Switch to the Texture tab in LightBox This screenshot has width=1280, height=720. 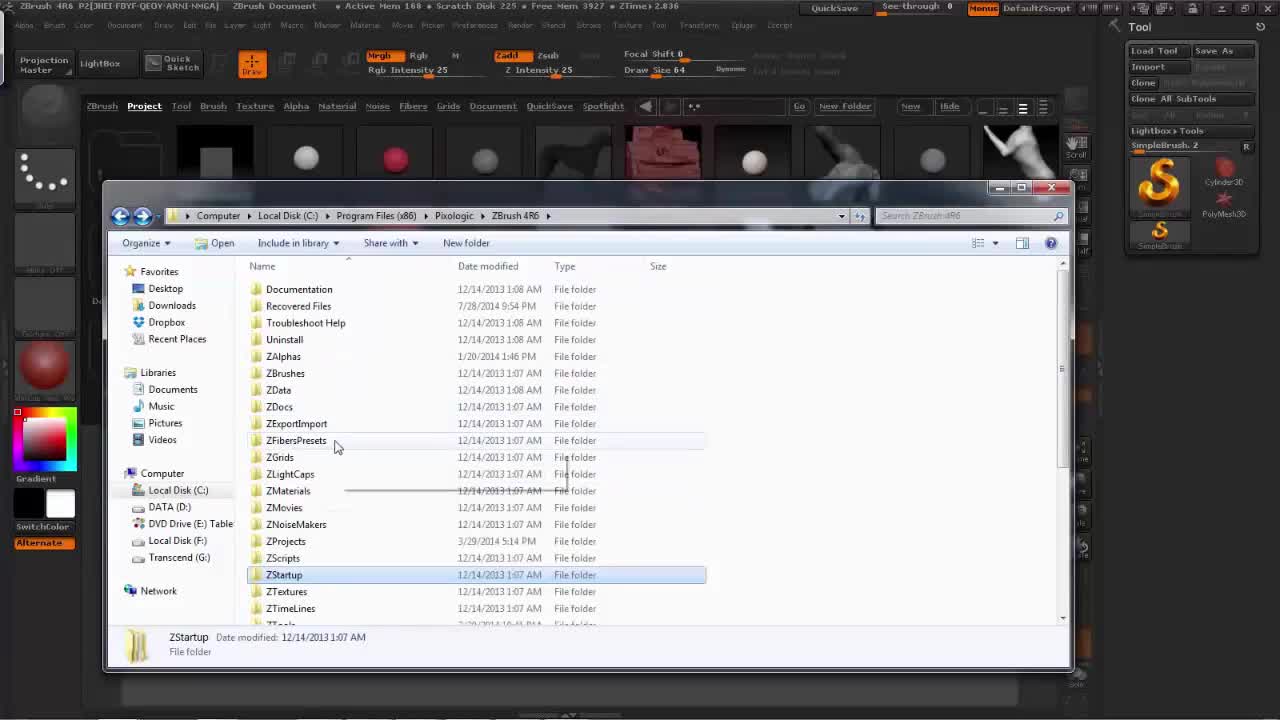(255, 106)
